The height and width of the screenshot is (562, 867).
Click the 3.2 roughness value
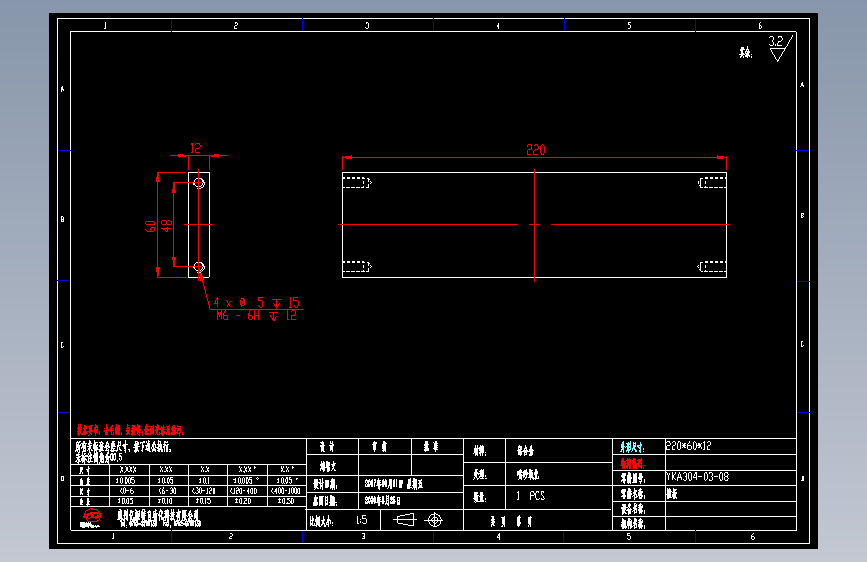point(776,41)
